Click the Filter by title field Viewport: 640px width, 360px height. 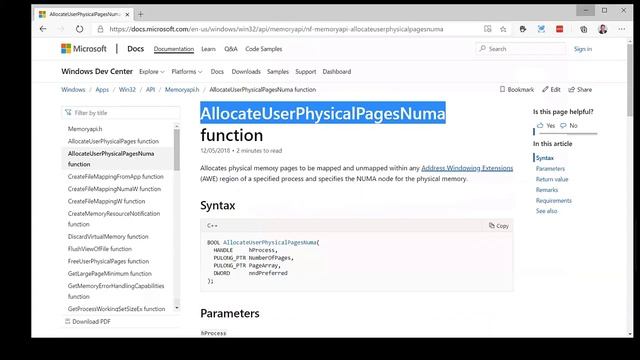click(120, 113)
